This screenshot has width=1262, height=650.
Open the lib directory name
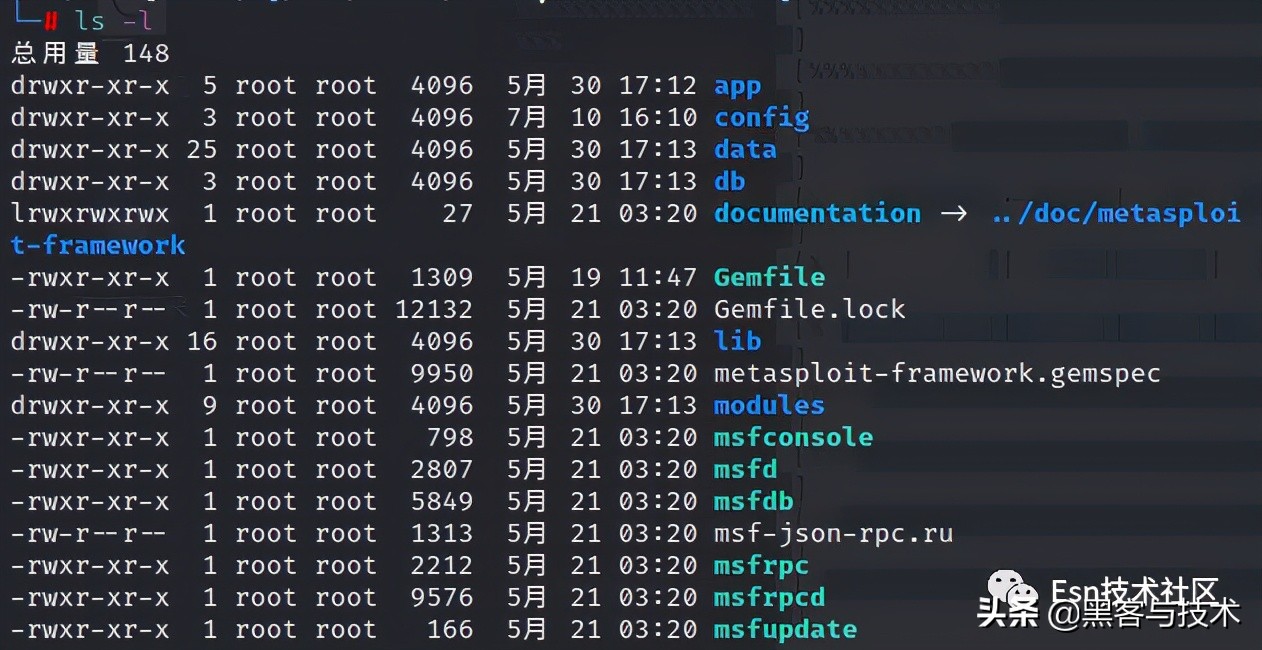point(737,341)
